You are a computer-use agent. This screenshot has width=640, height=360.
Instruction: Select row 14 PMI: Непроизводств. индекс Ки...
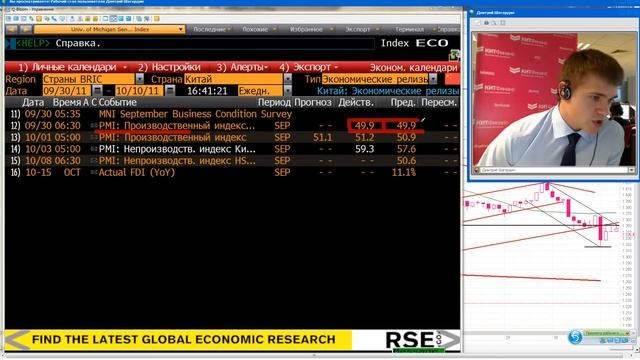click(177, 149)
